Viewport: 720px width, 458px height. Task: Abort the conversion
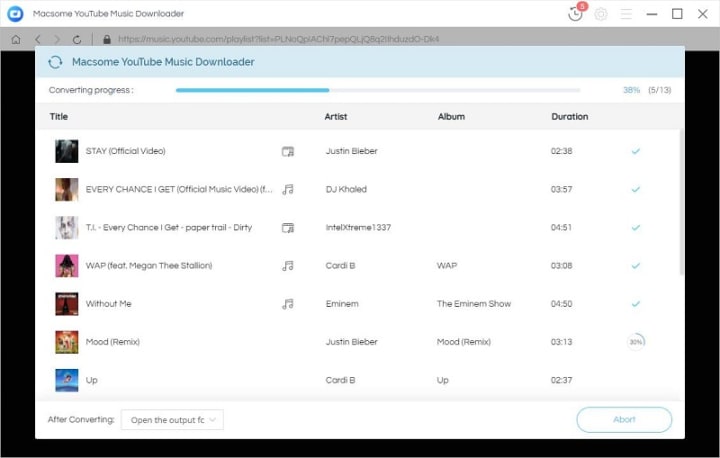624,419
